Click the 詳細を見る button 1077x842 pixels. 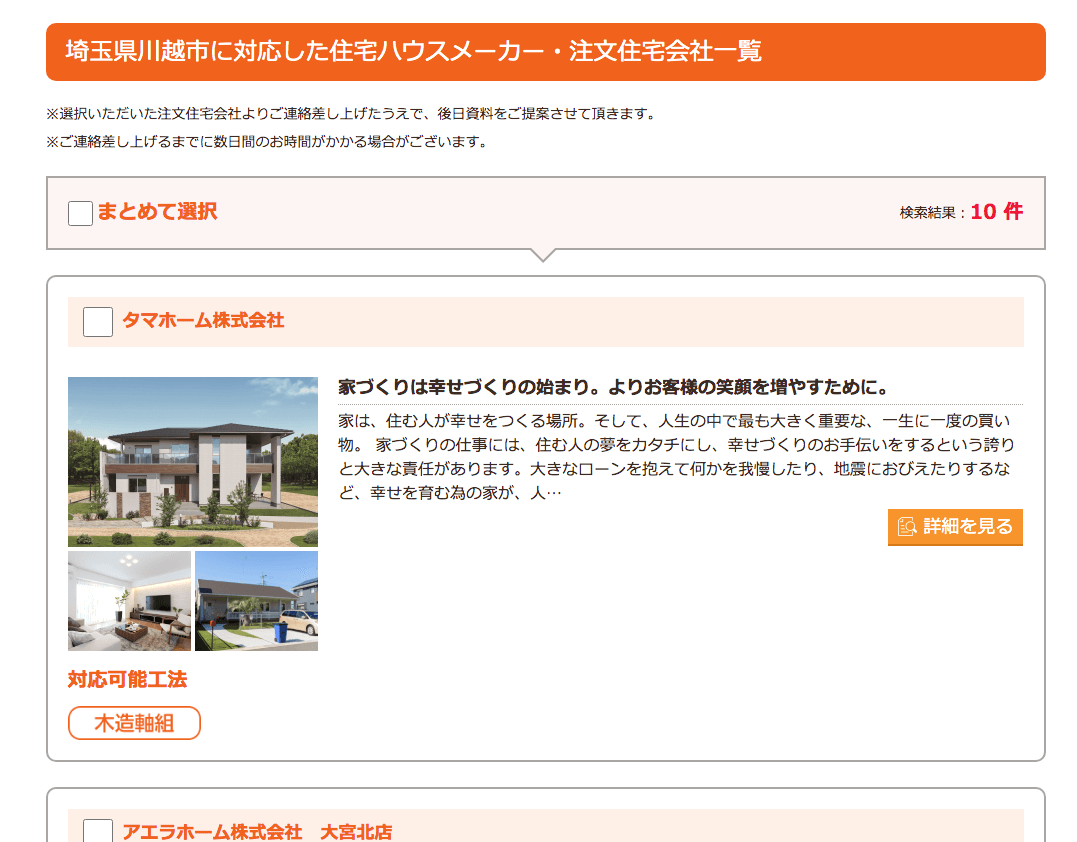coord(955,527)
